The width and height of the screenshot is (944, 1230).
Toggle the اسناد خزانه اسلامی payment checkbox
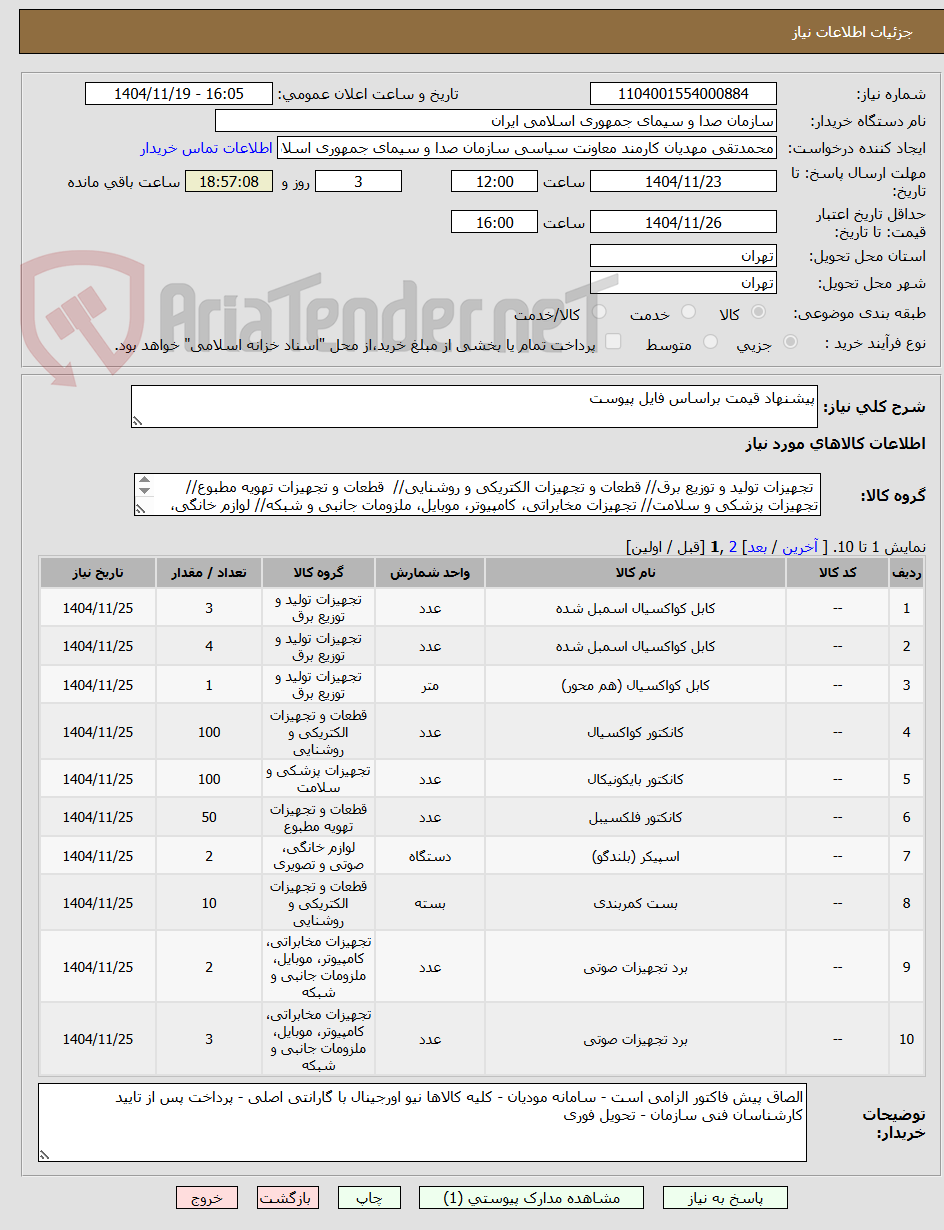click(613, 342)
